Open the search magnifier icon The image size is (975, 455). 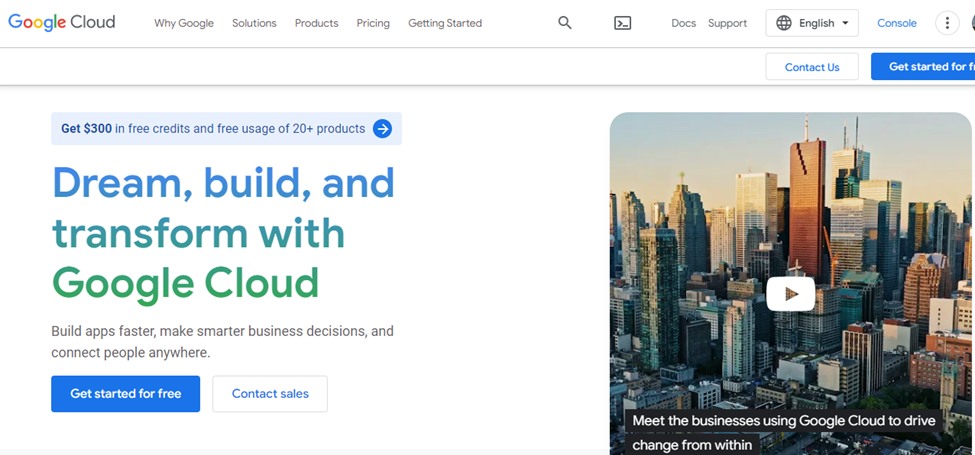565,23
